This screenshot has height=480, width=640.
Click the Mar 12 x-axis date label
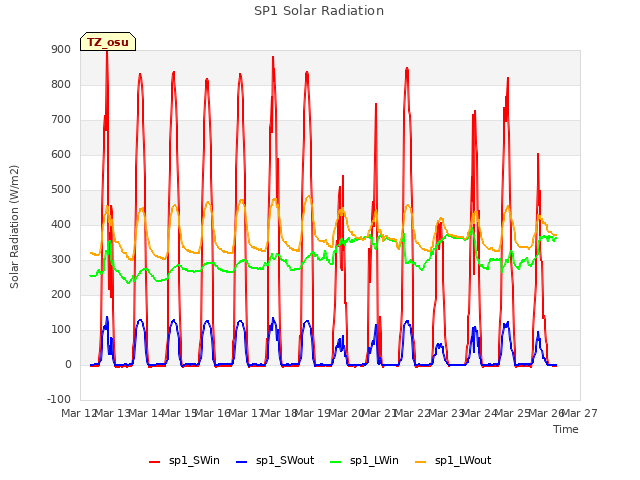pyautogui.click(x=78, y=413)
